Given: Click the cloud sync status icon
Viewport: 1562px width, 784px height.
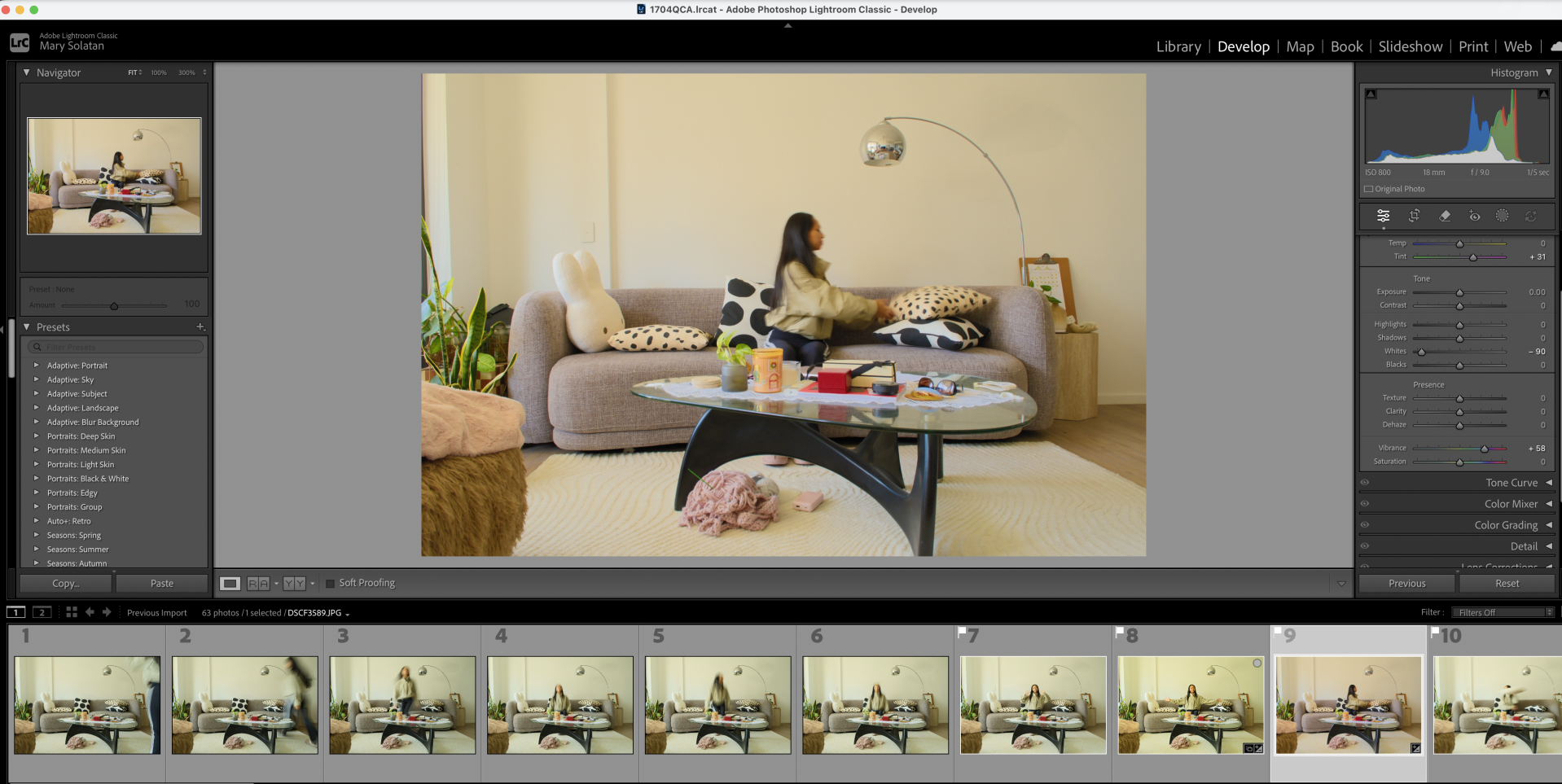Looking at the screenshot, I should (x=1555, y=47).
